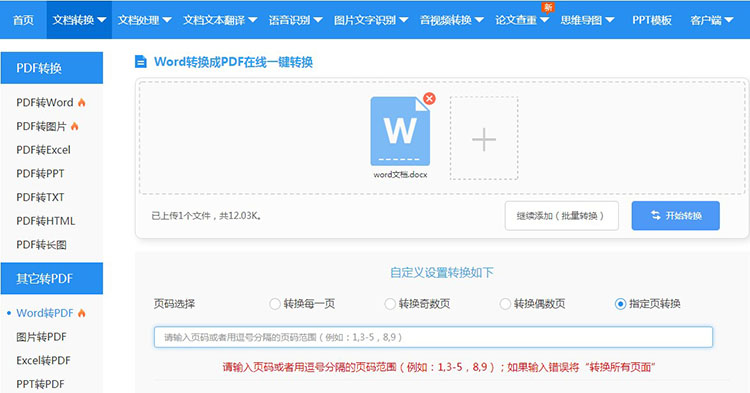The image size is (750, 393).
Task: Open the PPT模板 menu item
Action: point(652,20)
